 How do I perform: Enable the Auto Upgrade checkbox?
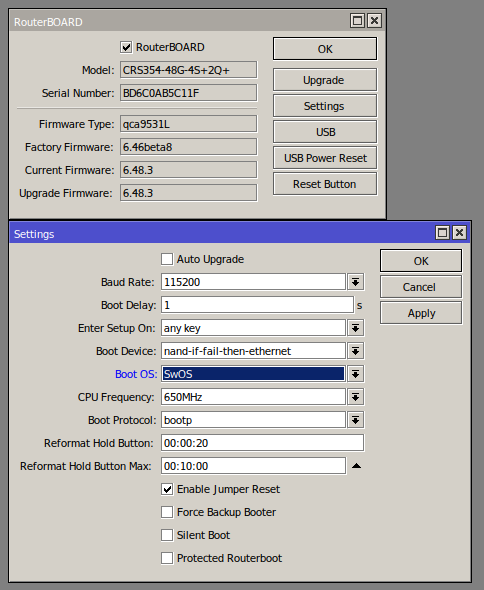pyautogui.click(x=167, y=259)
